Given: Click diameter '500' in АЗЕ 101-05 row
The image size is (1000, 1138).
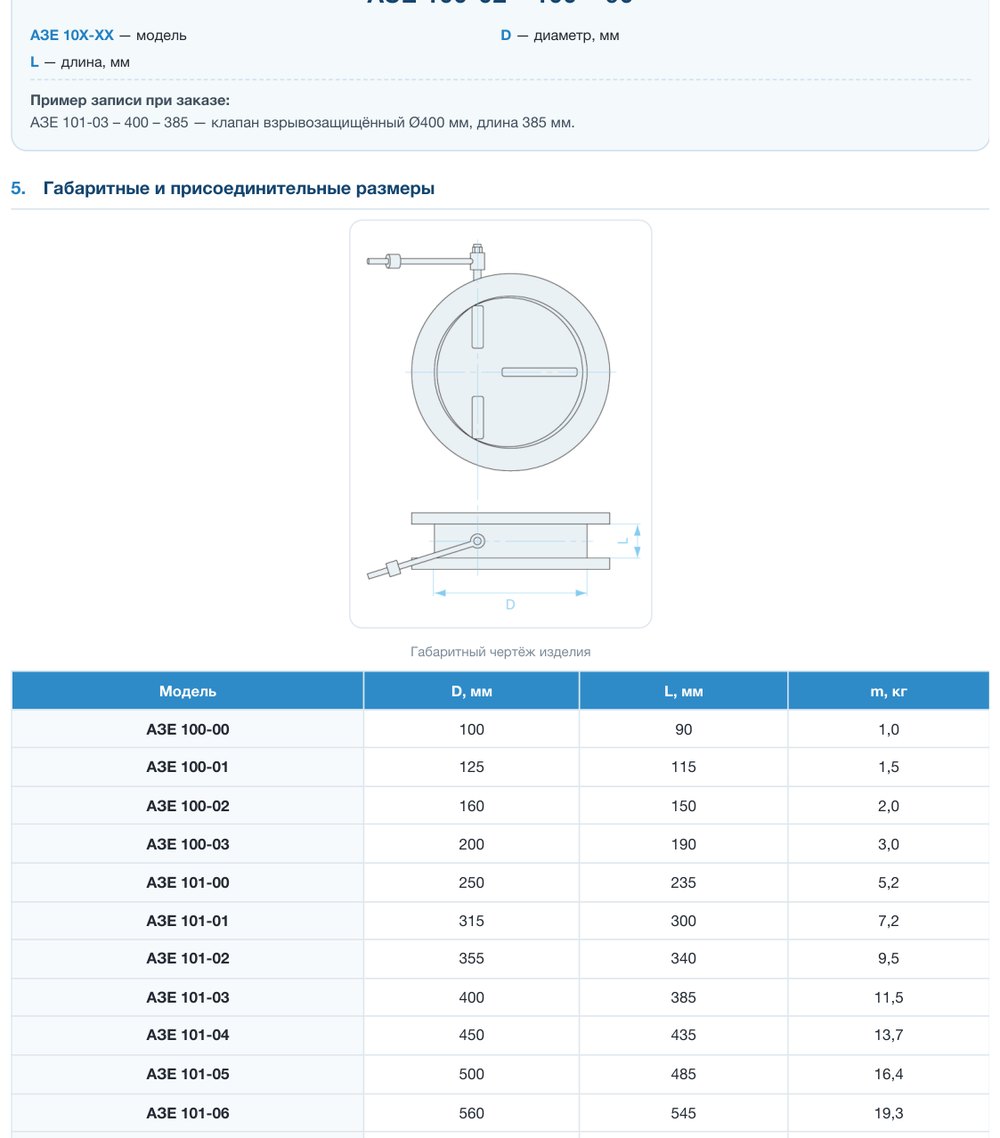Looking at the screenshot, I should pyautogui.click(x=472, y=1074).
